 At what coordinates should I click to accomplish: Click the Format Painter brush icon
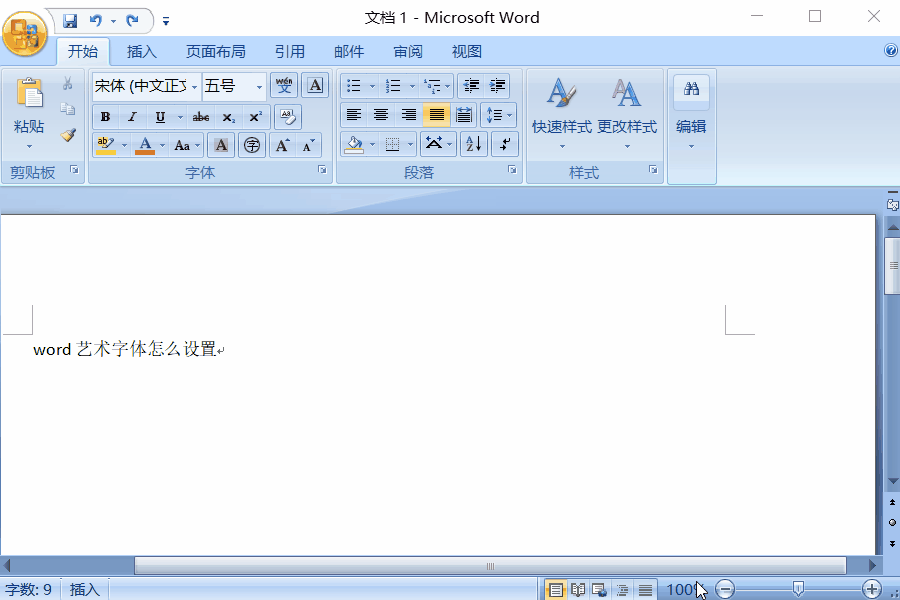(x=68, y=134)
